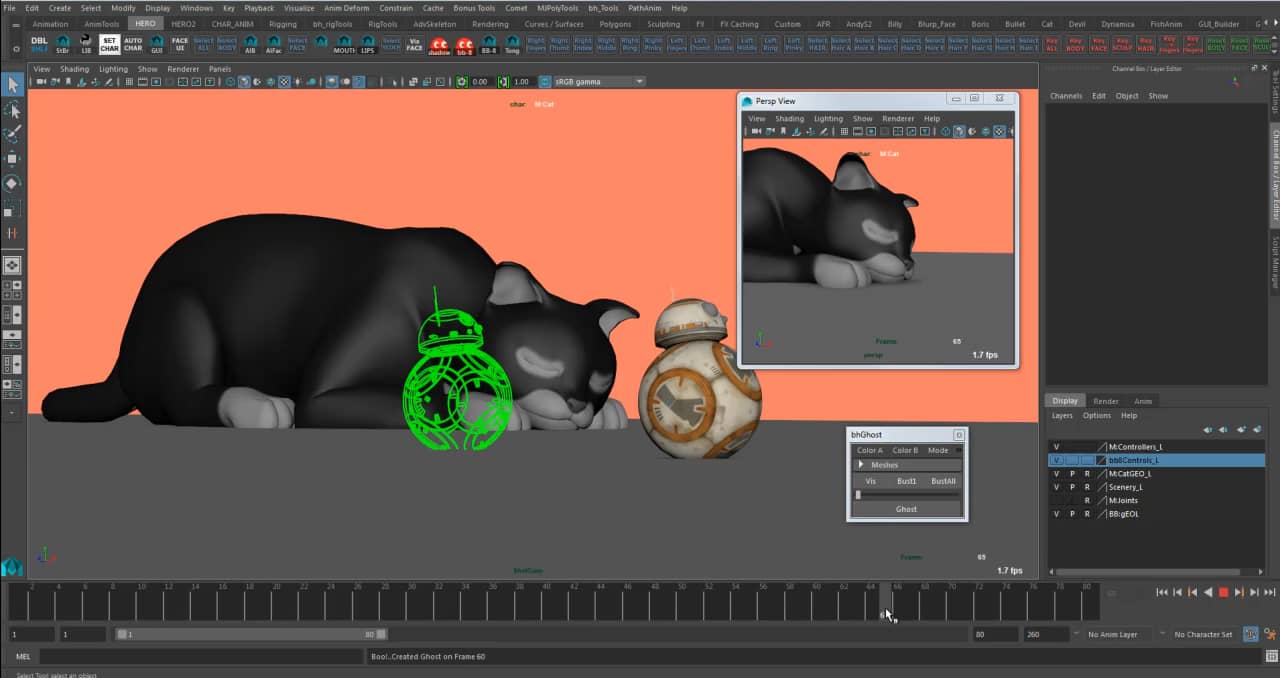Screen dimensions: 1280x678
Task: Expand the Meshes section in bhGhost
Action: (x=861, y=465)
